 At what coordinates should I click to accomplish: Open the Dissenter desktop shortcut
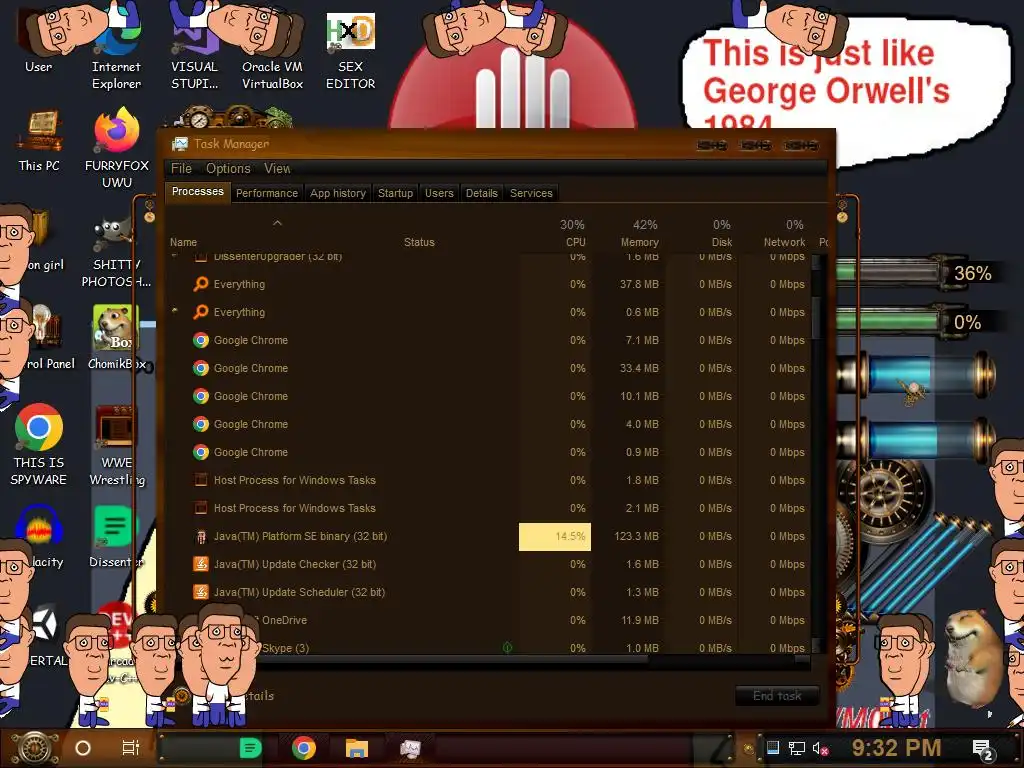click(116, 536)
